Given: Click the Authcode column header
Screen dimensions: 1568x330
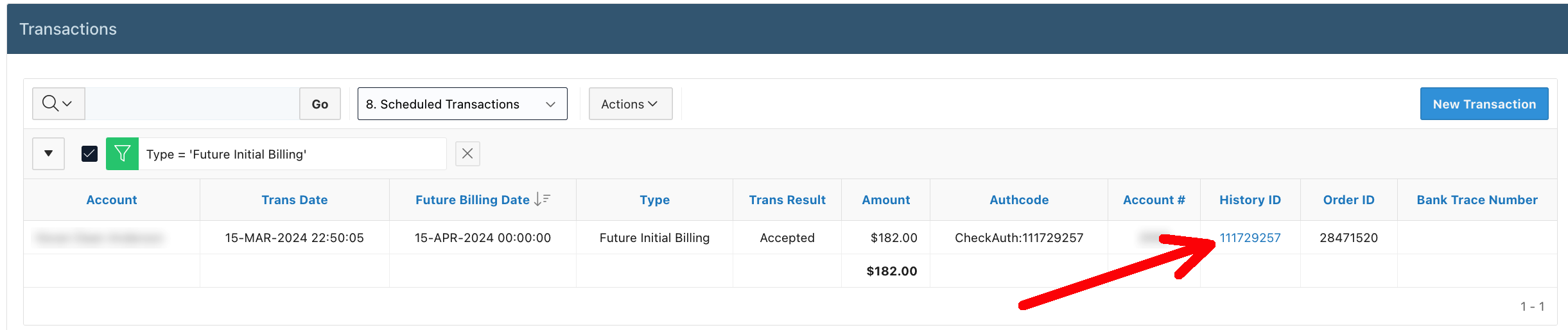Looking at the screenshot, I should tap(1019, 200).
